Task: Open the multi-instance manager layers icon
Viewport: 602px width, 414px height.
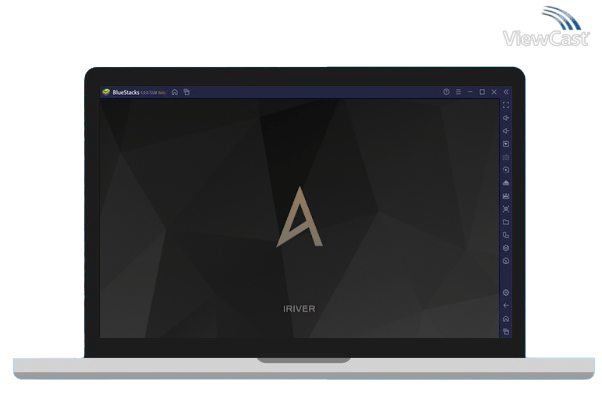Action: [x=506, y=248]
